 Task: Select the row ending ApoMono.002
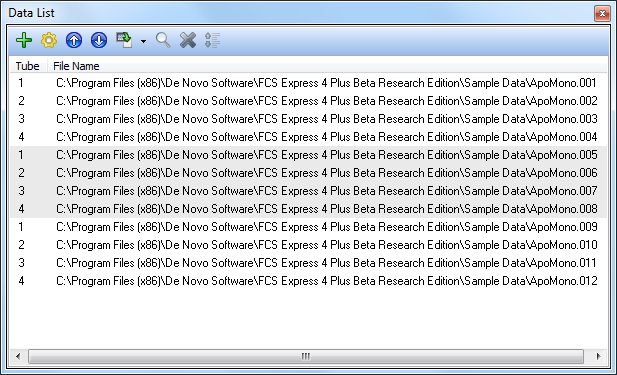308,101
